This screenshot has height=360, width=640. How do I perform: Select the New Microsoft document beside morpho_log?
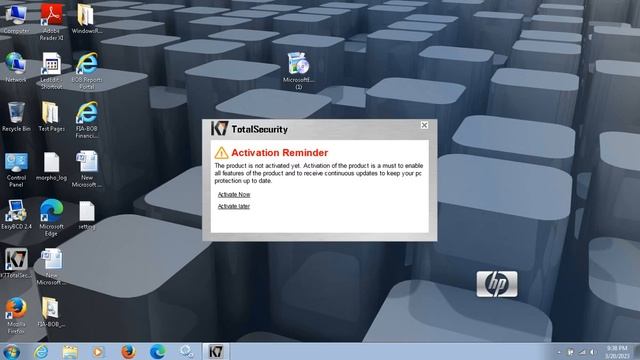click(87, 170)
